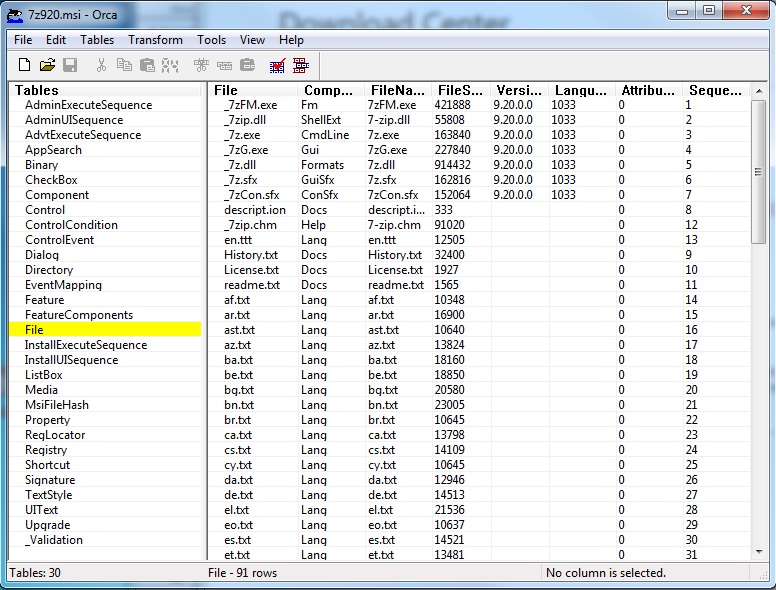Click the _7zCon.sfx file cell
Viewport: 776px width, 590px height.
pos(251,195)
